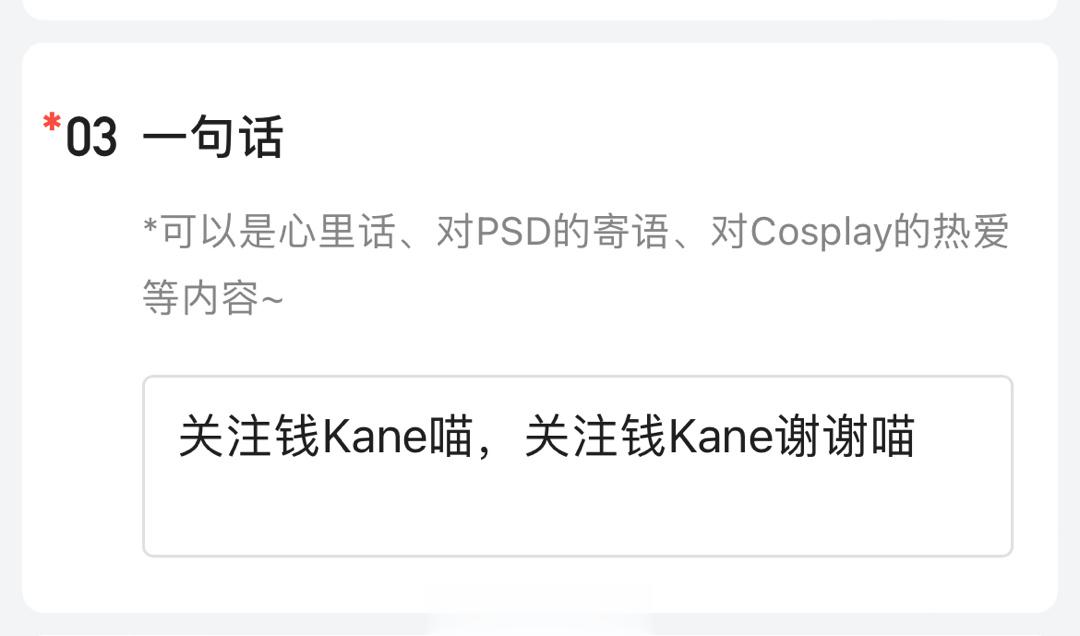Place cursor at first 关注钱Kane喵 phrase

point(326,437)
